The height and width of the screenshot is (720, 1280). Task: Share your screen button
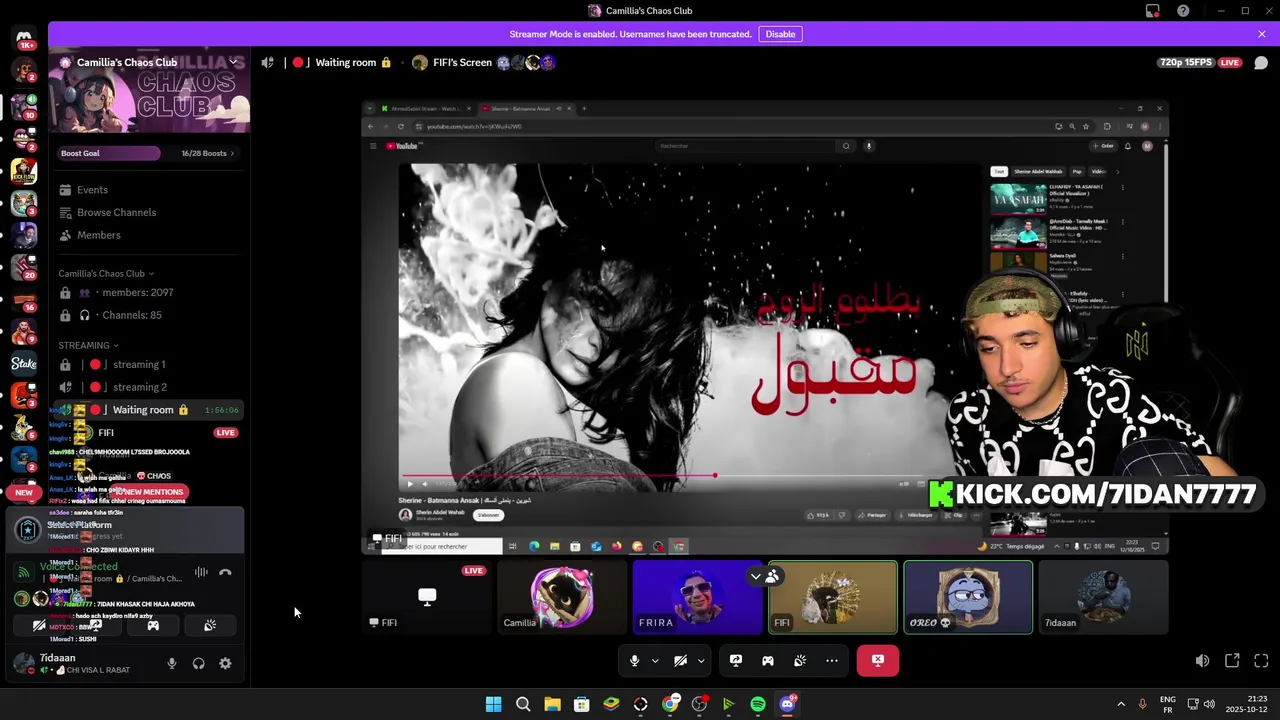point(736,660)
